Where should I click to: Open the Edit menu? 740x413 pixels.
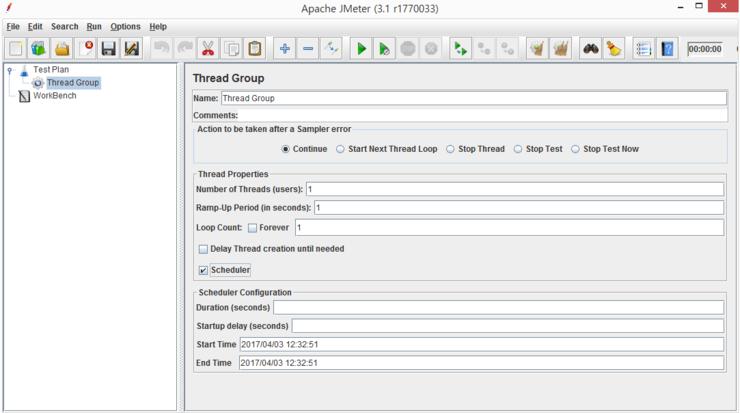click(35, 26)
